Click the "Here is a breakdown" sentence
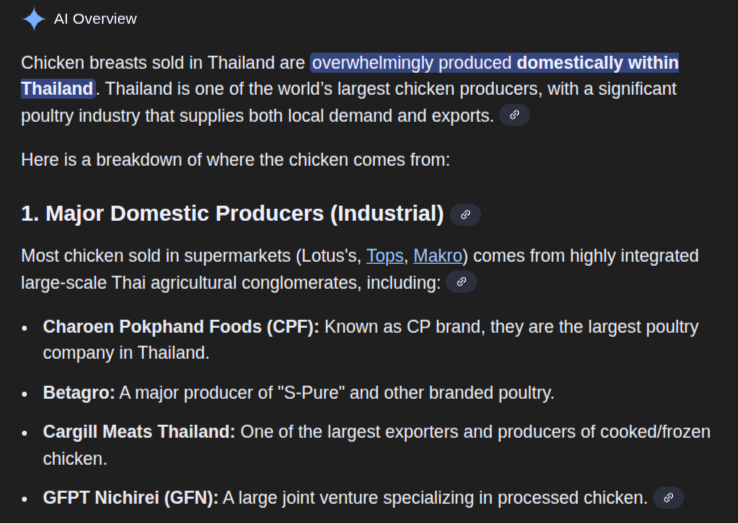 235,159
